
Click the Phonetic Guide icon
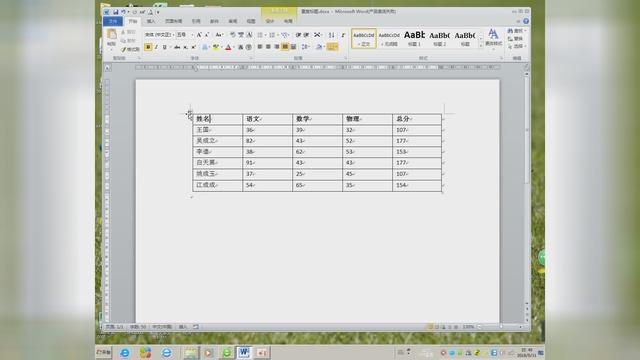coord(241,35)
